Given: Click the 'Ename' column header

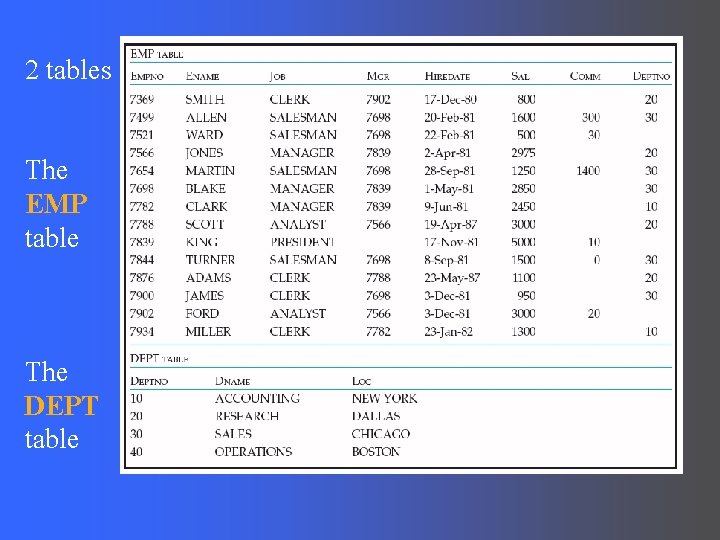Looking at the screenshot, I should click(202, 76).
